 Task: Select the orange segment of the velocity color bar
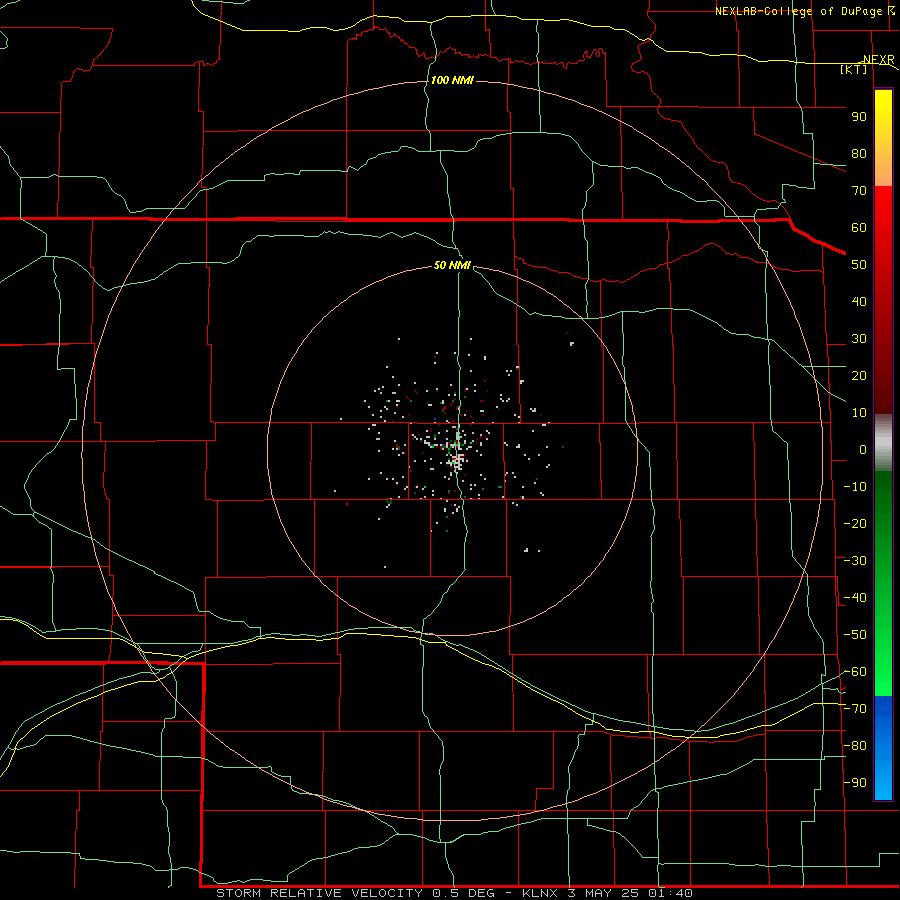tap(883, 169)
